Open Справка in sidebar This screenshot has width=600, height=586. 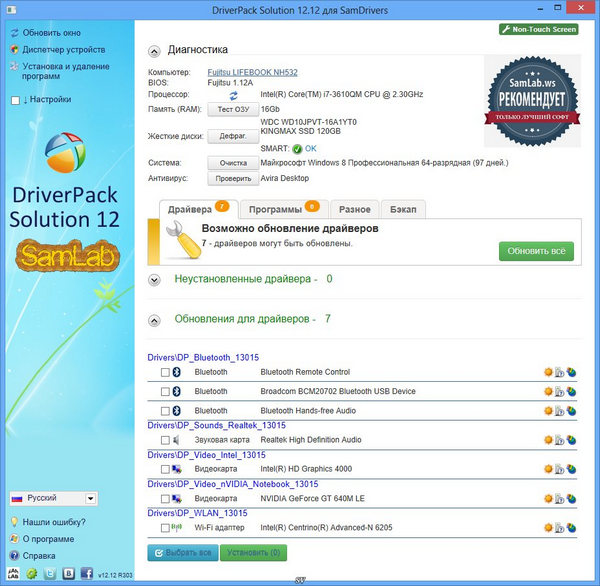33,556
